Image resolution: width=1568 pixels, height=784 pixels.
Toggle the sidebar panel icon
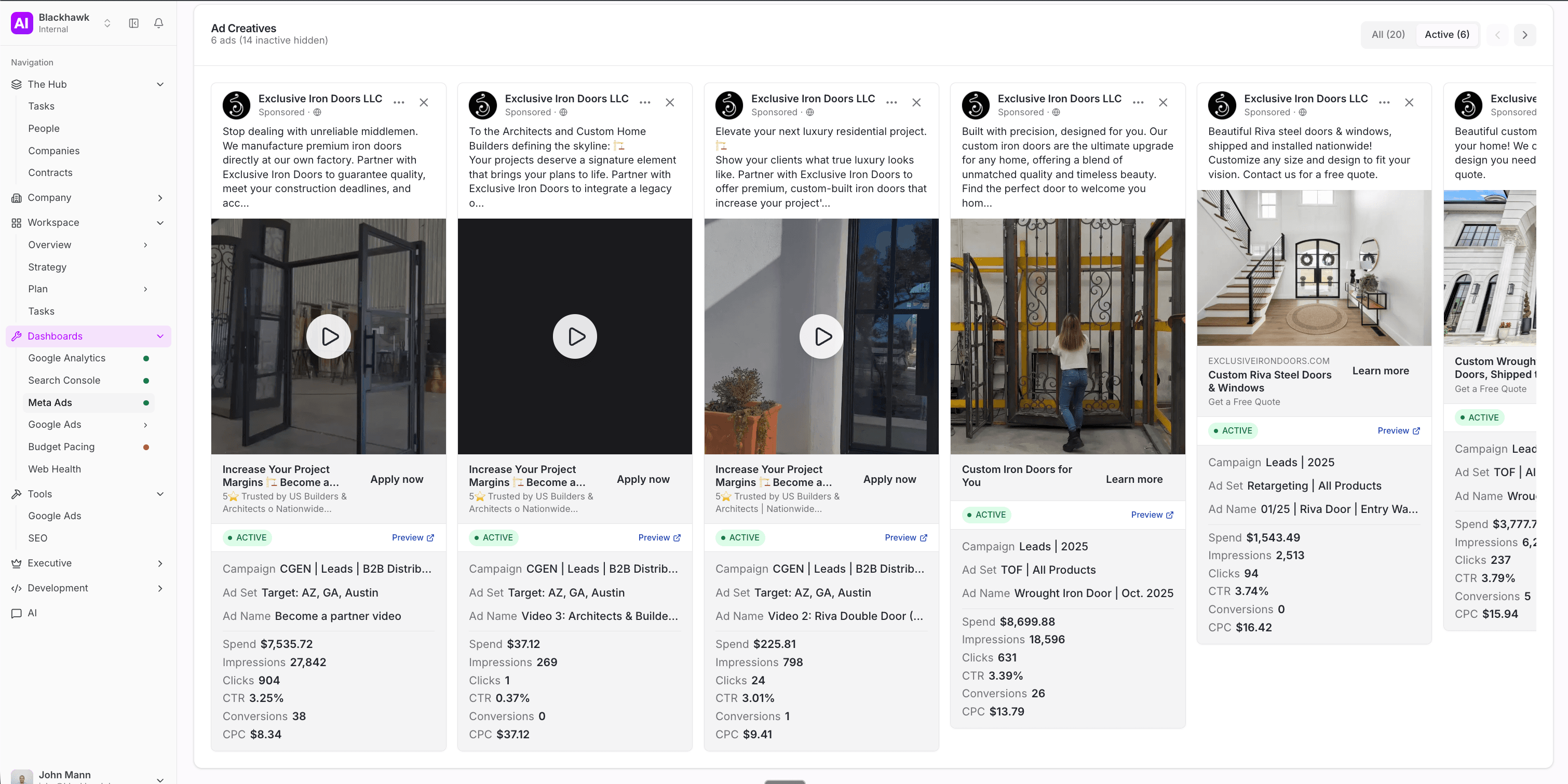pyautogui.click(x=134, y=23)
